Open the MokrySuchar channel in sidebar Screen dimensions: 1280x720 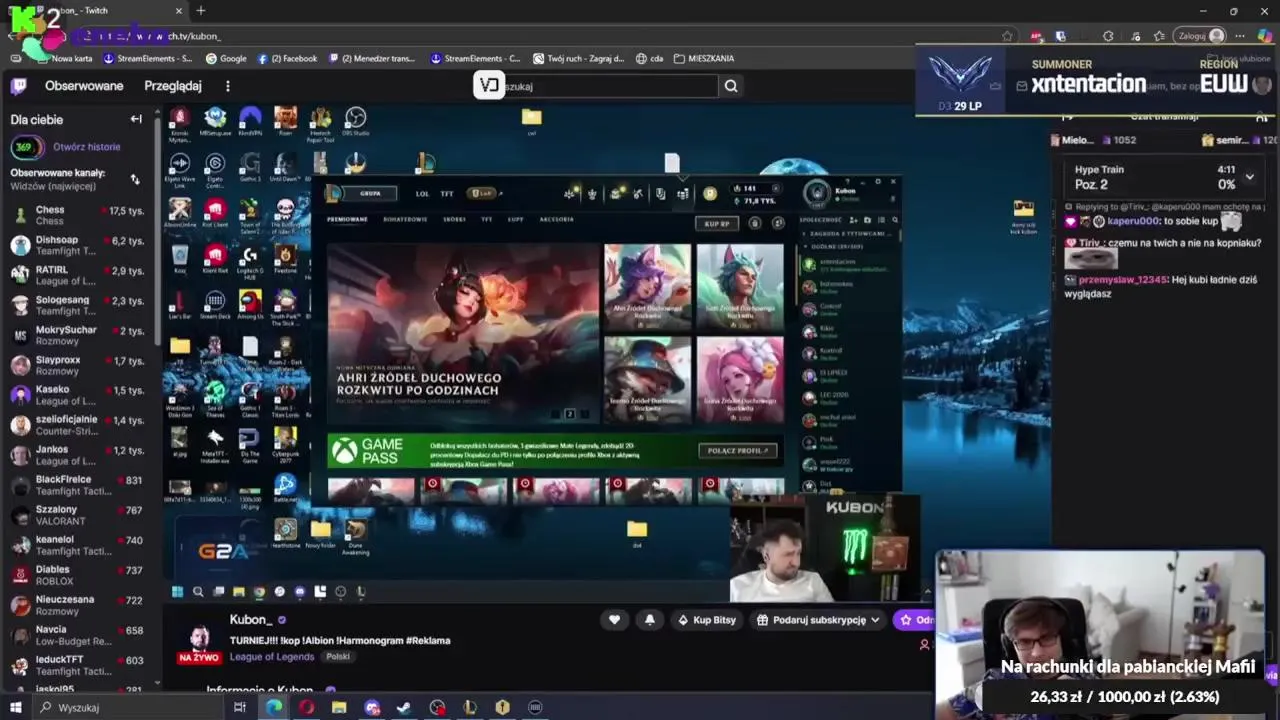(80, 335)
